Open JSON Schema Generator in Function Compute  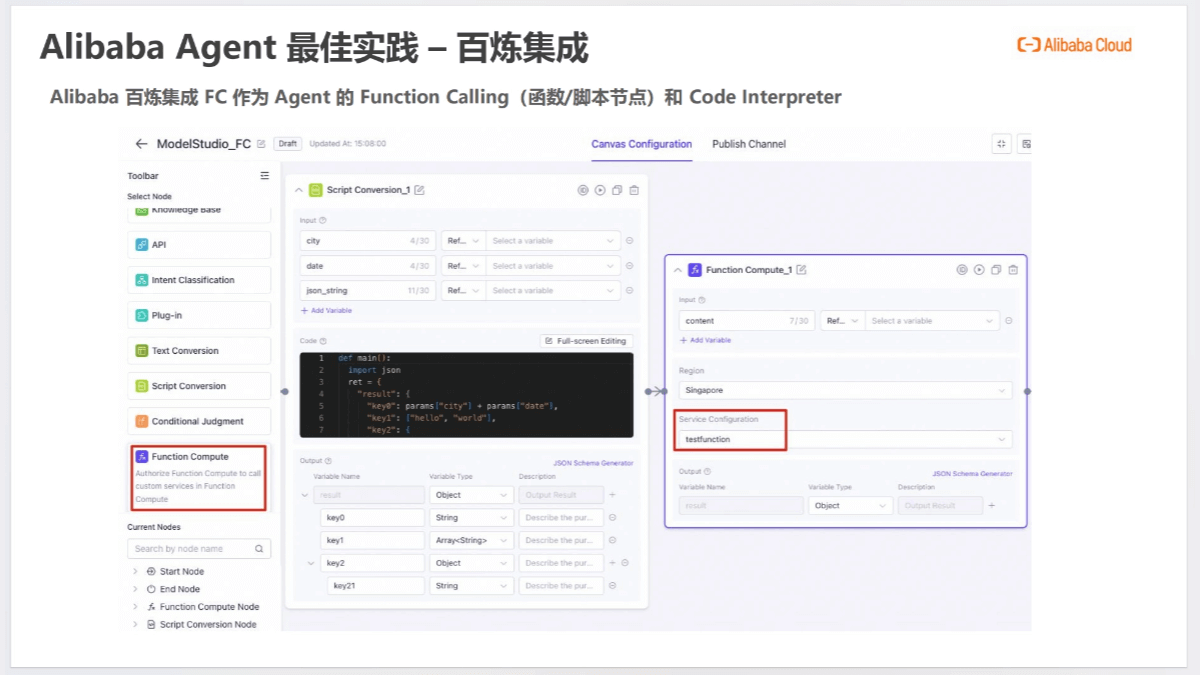coord(972,473)
